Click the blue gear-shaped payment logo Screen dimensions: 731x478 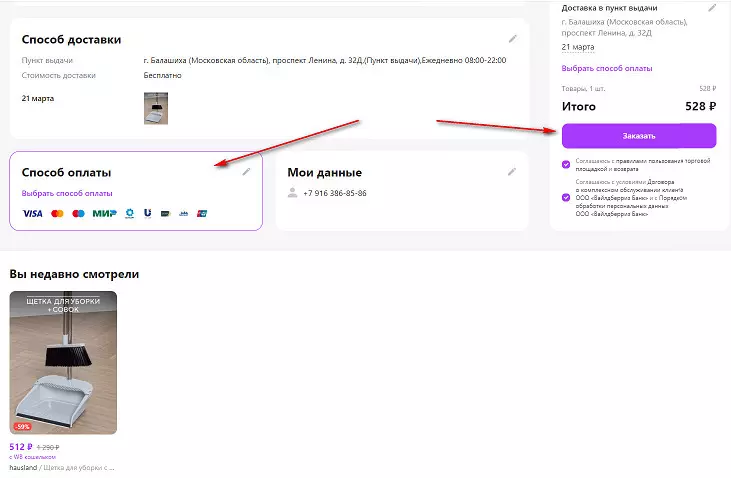pos(130,214)
